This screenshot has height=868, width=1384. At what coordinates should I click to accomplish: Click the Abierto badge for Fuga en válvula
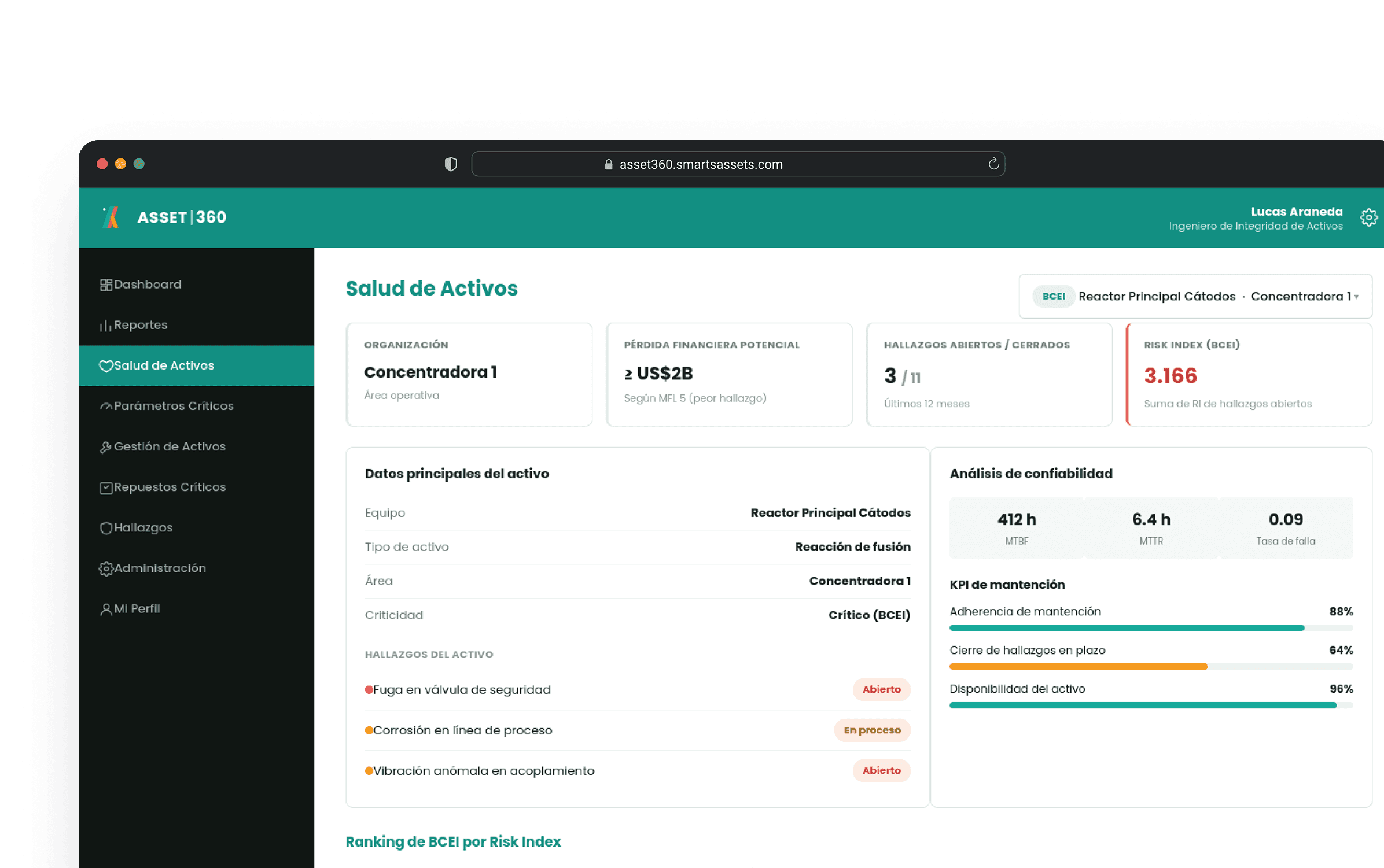point(881,690)
